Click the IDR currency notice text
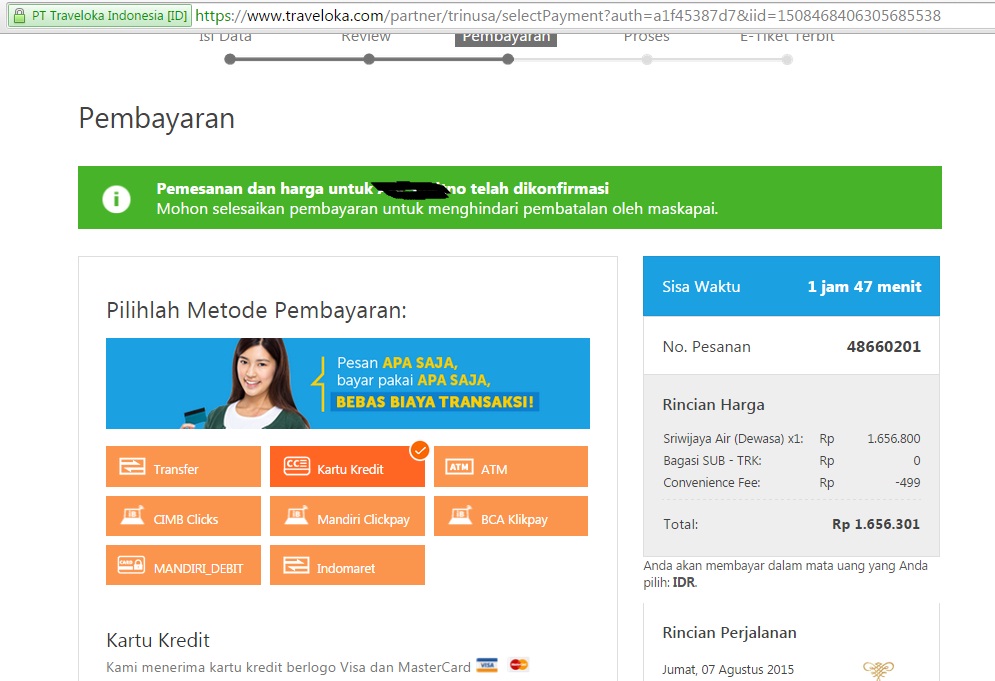The image size is (995, 681). point(786,574)
